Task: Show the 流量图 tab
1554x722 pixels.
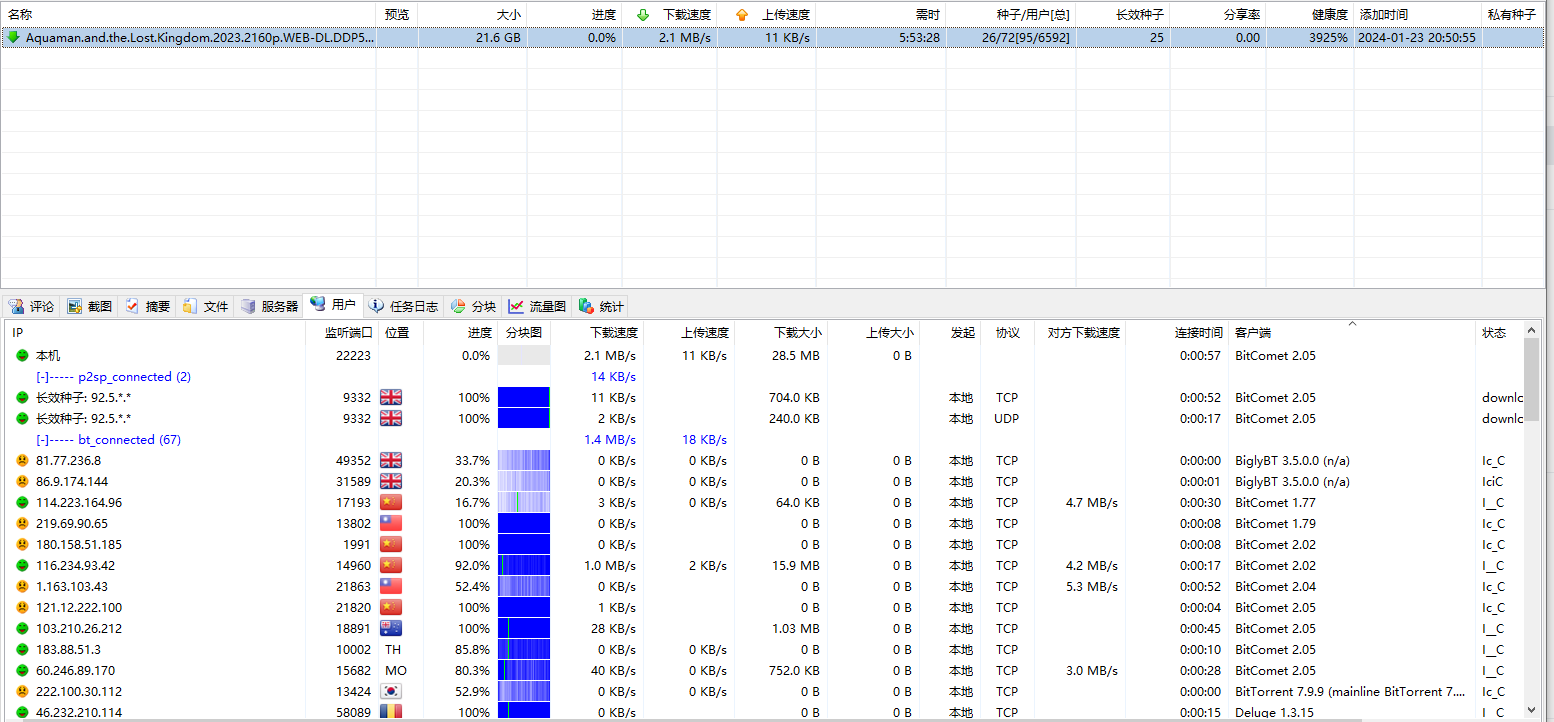Action: click(537, 306)
